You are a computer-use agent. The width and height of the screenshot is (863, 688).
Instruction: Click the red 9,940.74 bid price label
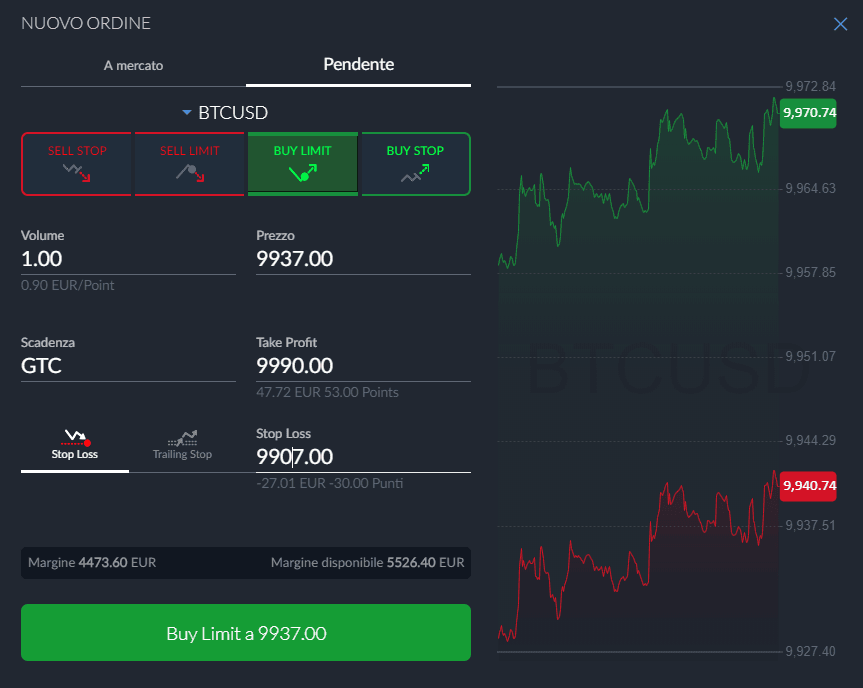point(809,486)
